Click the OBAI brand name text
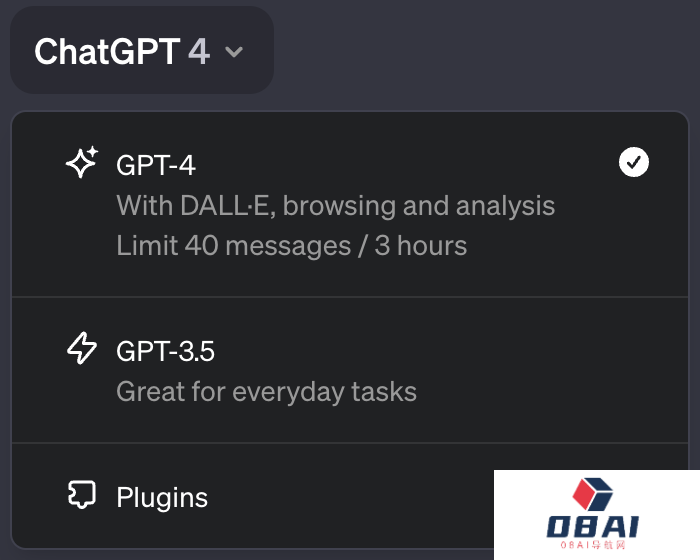The image size is (700, 560). 592,527
